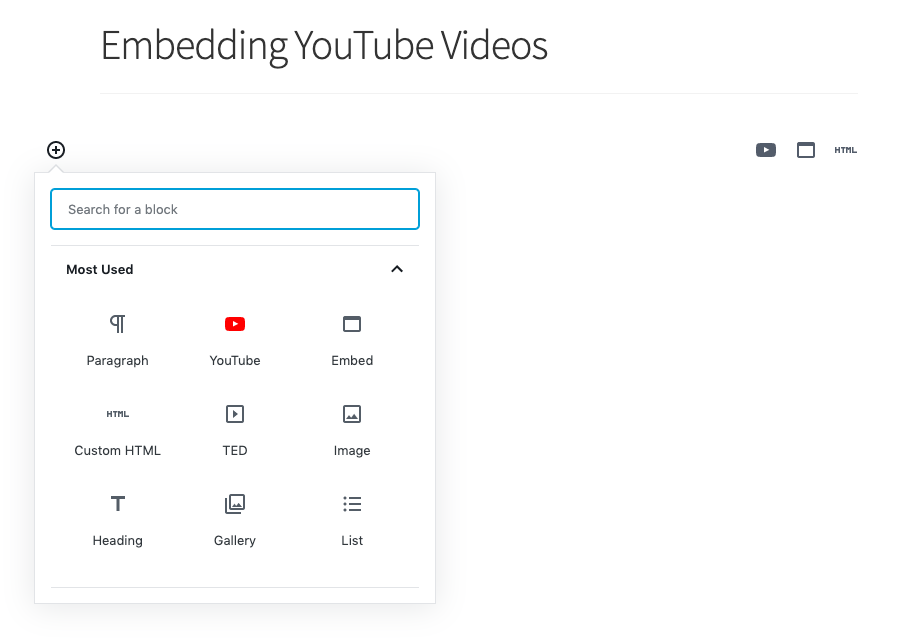This screenshot has width=907, height=640.
Task: Select the Paragraph block icon
Action: pyautogui.click(x=117, y=324)
